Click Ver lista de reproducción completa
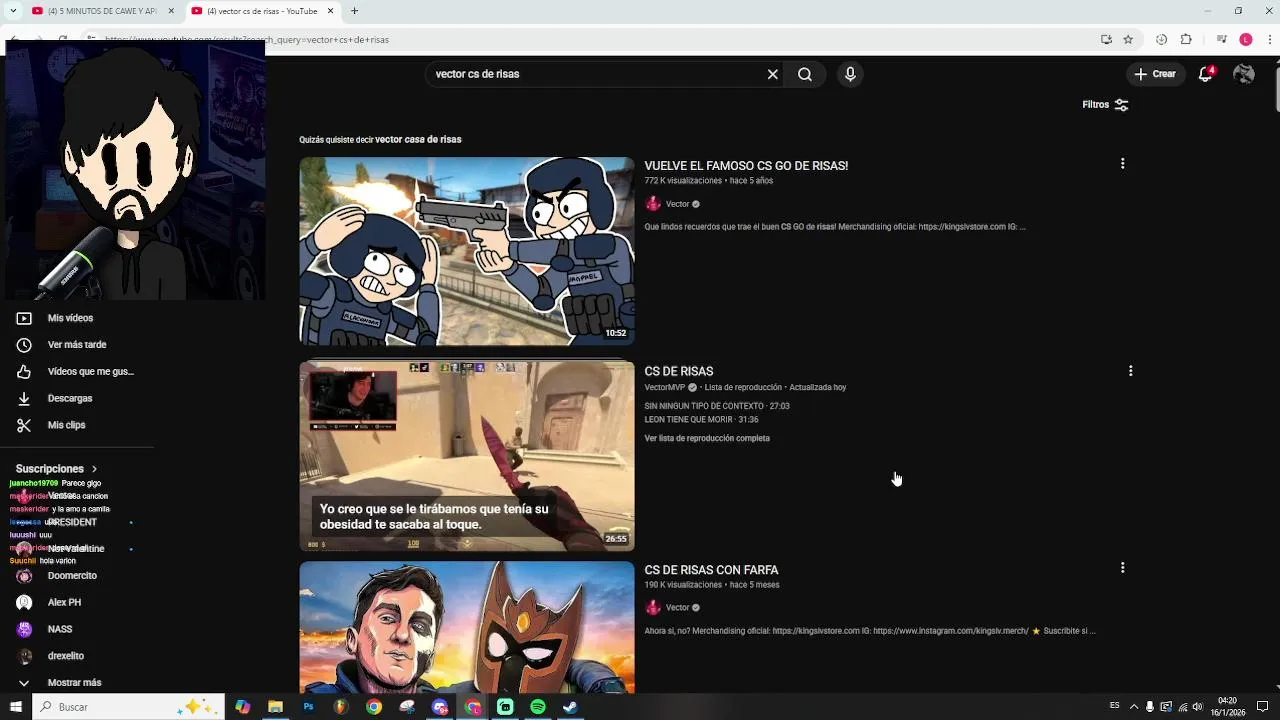Viewport: 1280px width, 720px height. (x=707, y=439)
